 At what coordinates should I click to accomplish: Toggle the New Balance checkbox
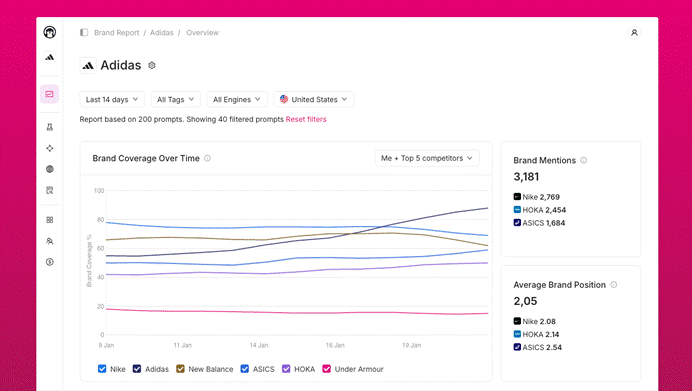pos(180,368)
